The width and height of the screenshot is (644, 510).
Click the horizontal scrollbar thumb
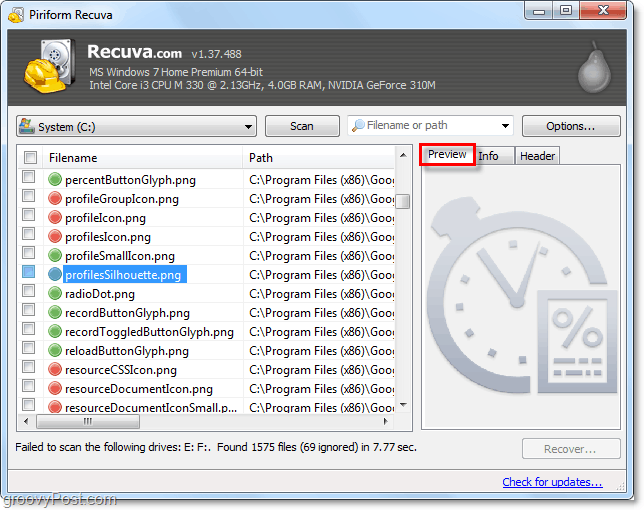click(88, 421)
